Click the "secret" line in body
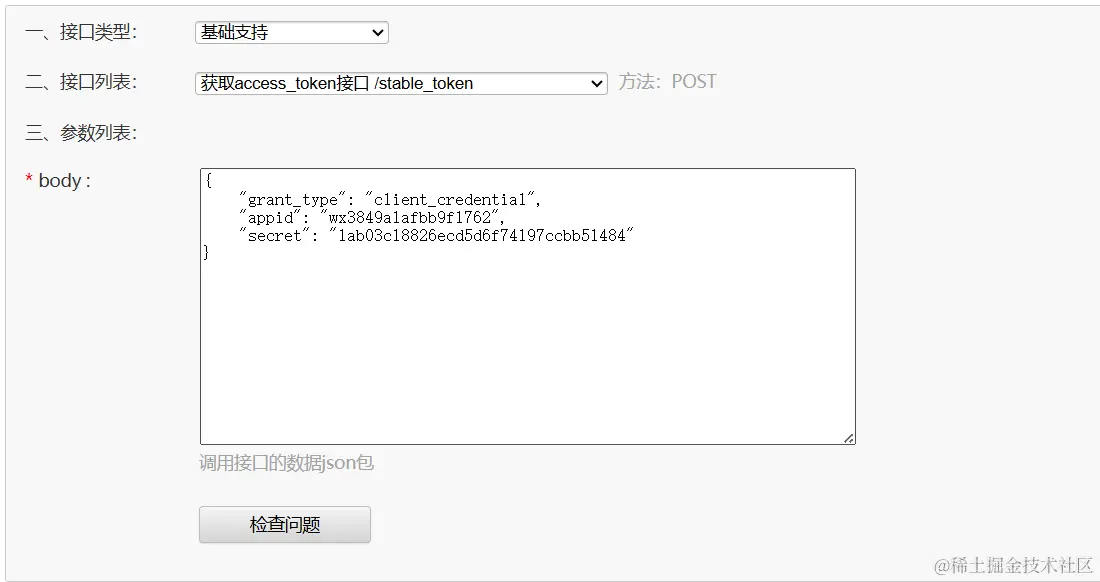Viewport: 1100px width, 582px height. 436,236
